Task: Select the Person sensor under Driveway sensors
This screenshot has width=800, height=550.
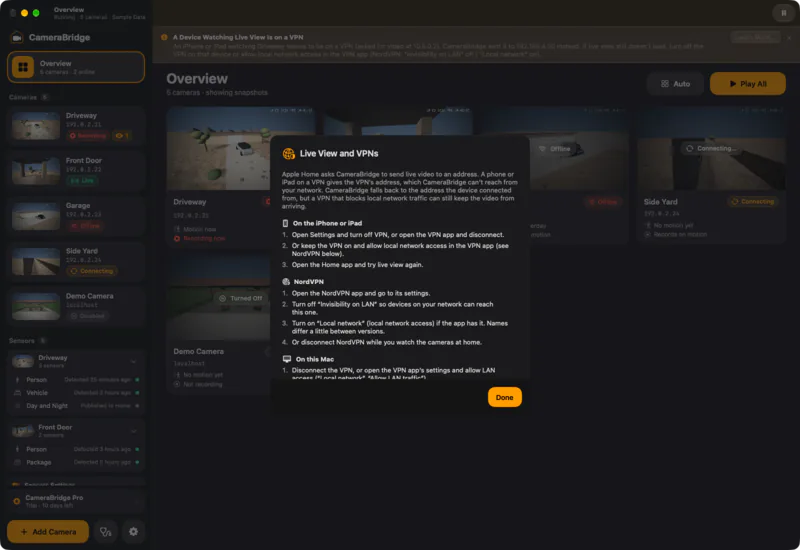Action: click(76, 380)
